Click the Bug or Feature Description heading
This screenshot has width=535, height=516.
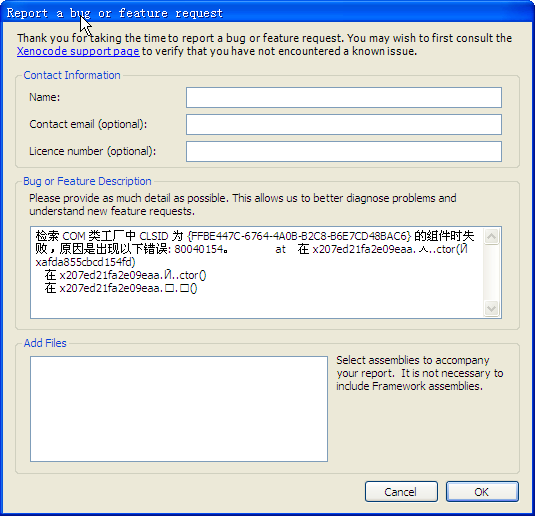(x=87, y=181)
